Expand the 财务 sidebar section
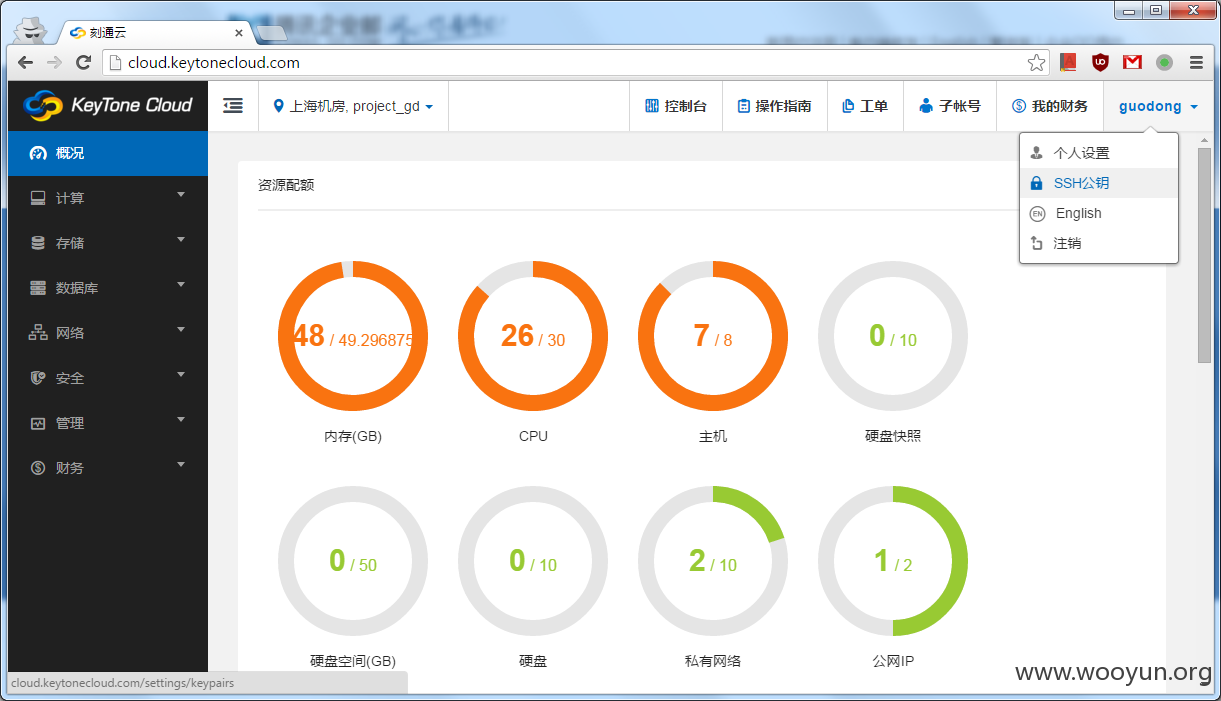1221x701 pixels. pos(108,468)
